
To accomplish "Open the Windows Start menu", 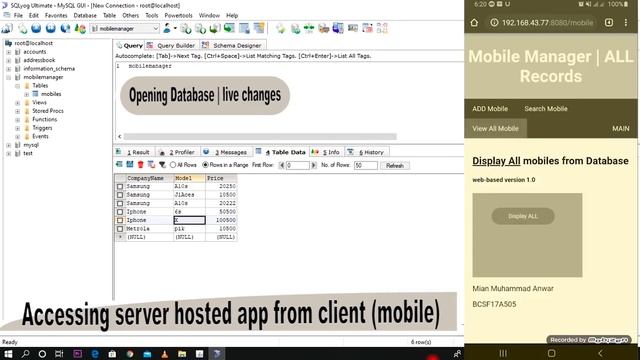I will point(8,353).
